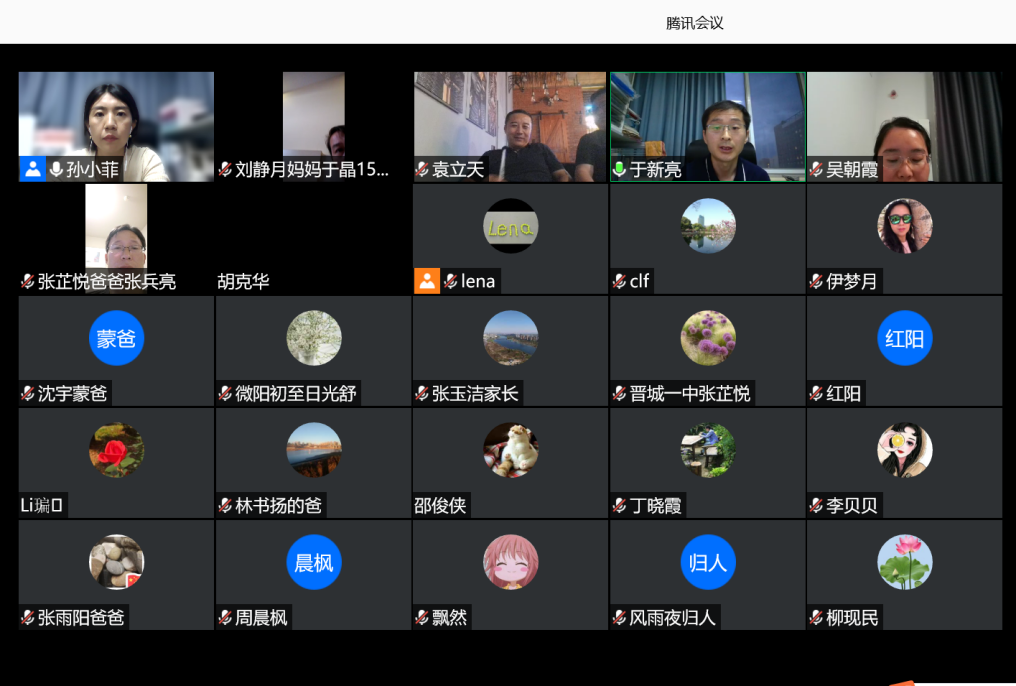Click the muted mic icon next to 飘然's name
Image resolution: width=1016 pixels, height=686 pixels.
[422, 617]
